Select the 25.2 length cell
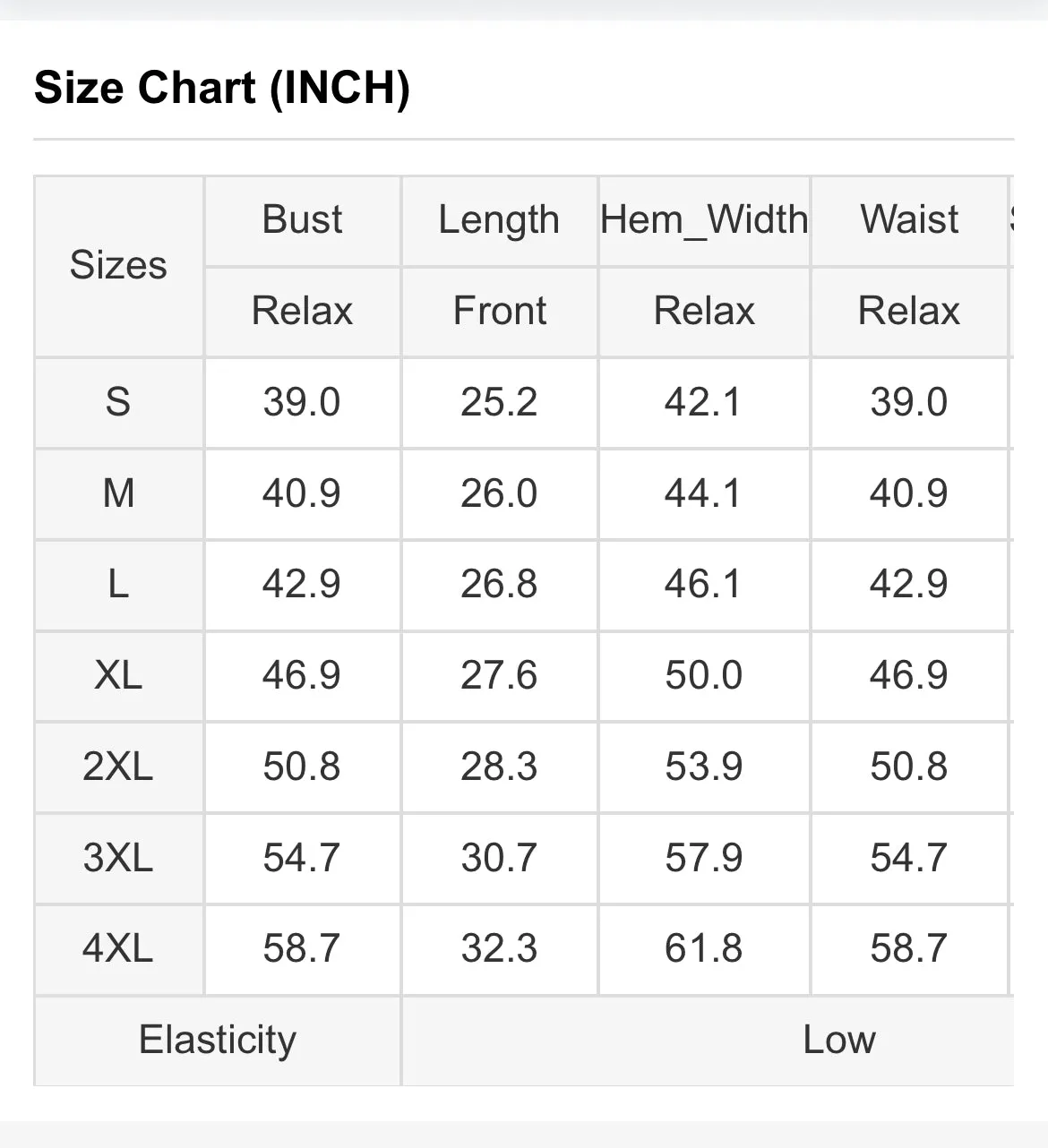The height and width of the screenshot is (1148, 1048). pyautogui.click(x=499, y=402)
